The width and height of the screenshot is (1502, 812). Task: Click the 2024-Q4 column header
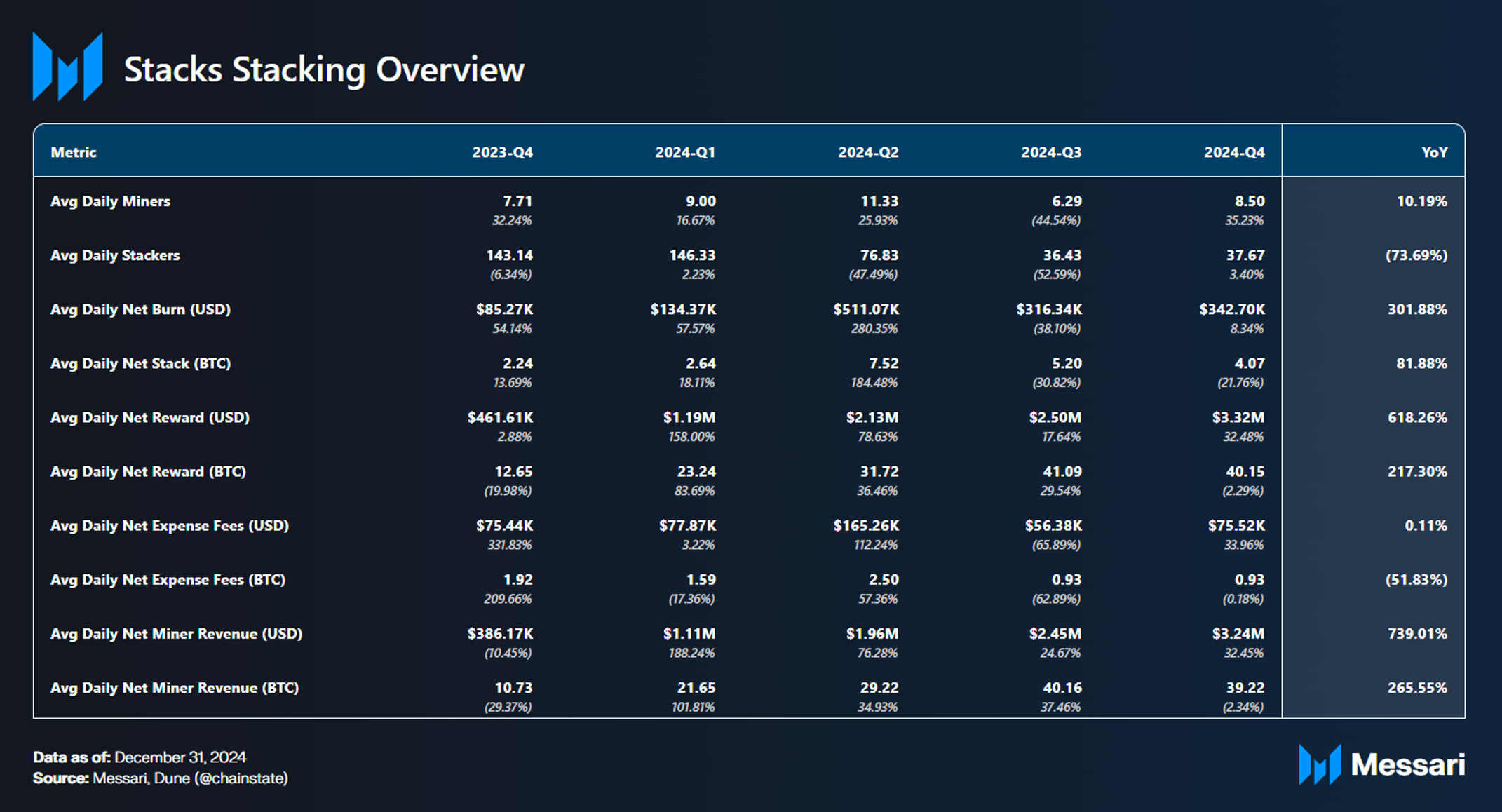[1234, 152]
